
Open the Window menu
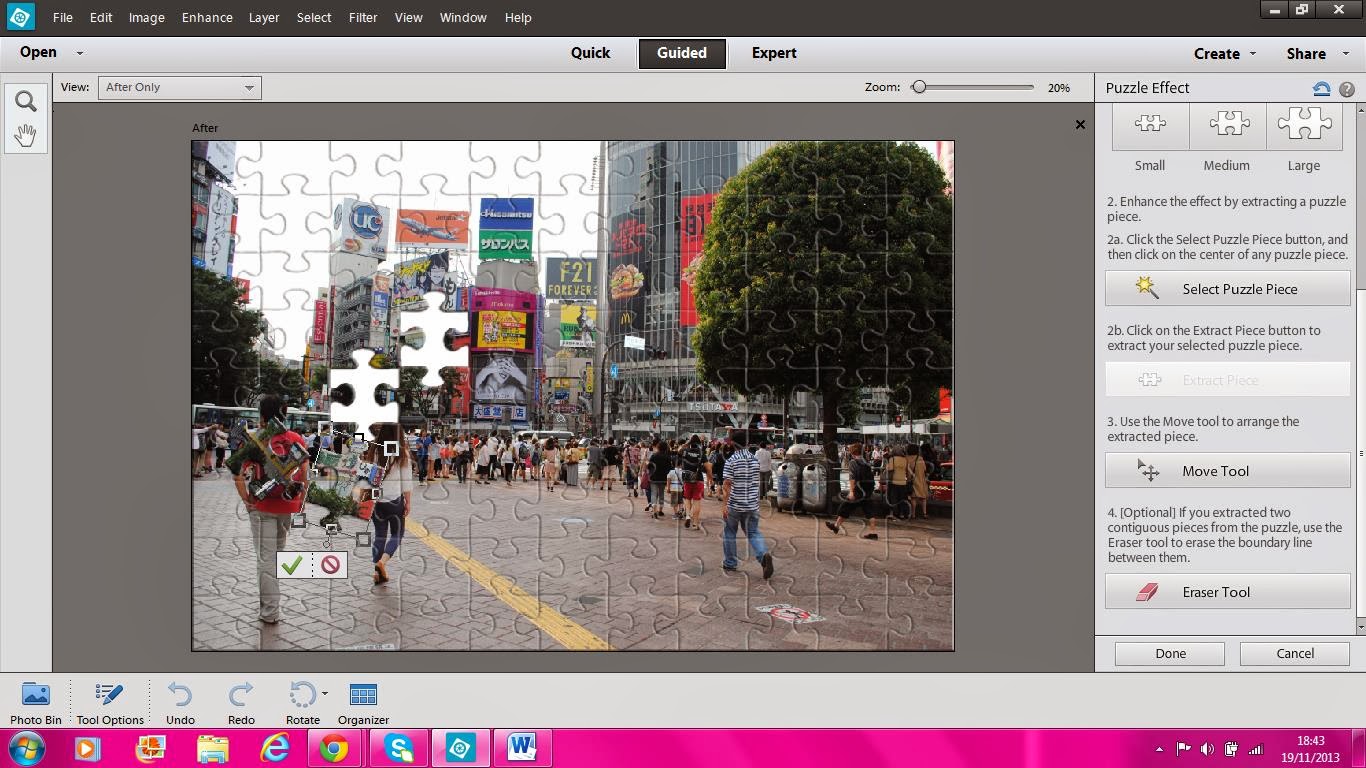463,17
